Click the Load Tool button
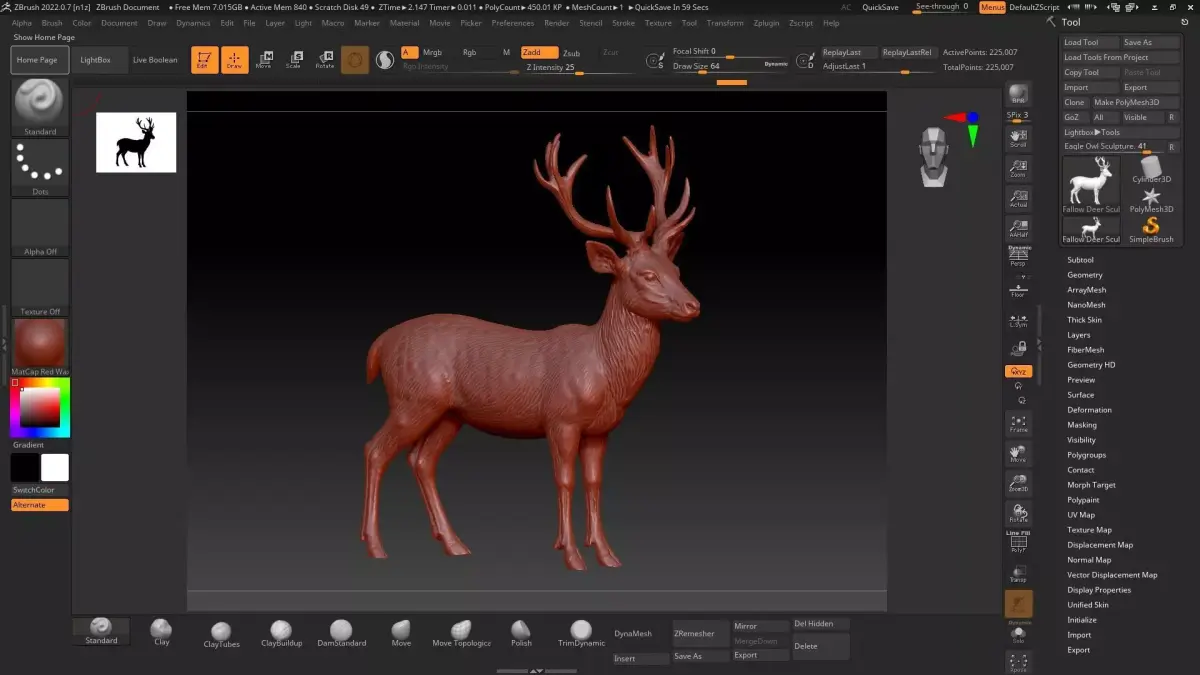1200x675 pixels. click(1089, 42)
